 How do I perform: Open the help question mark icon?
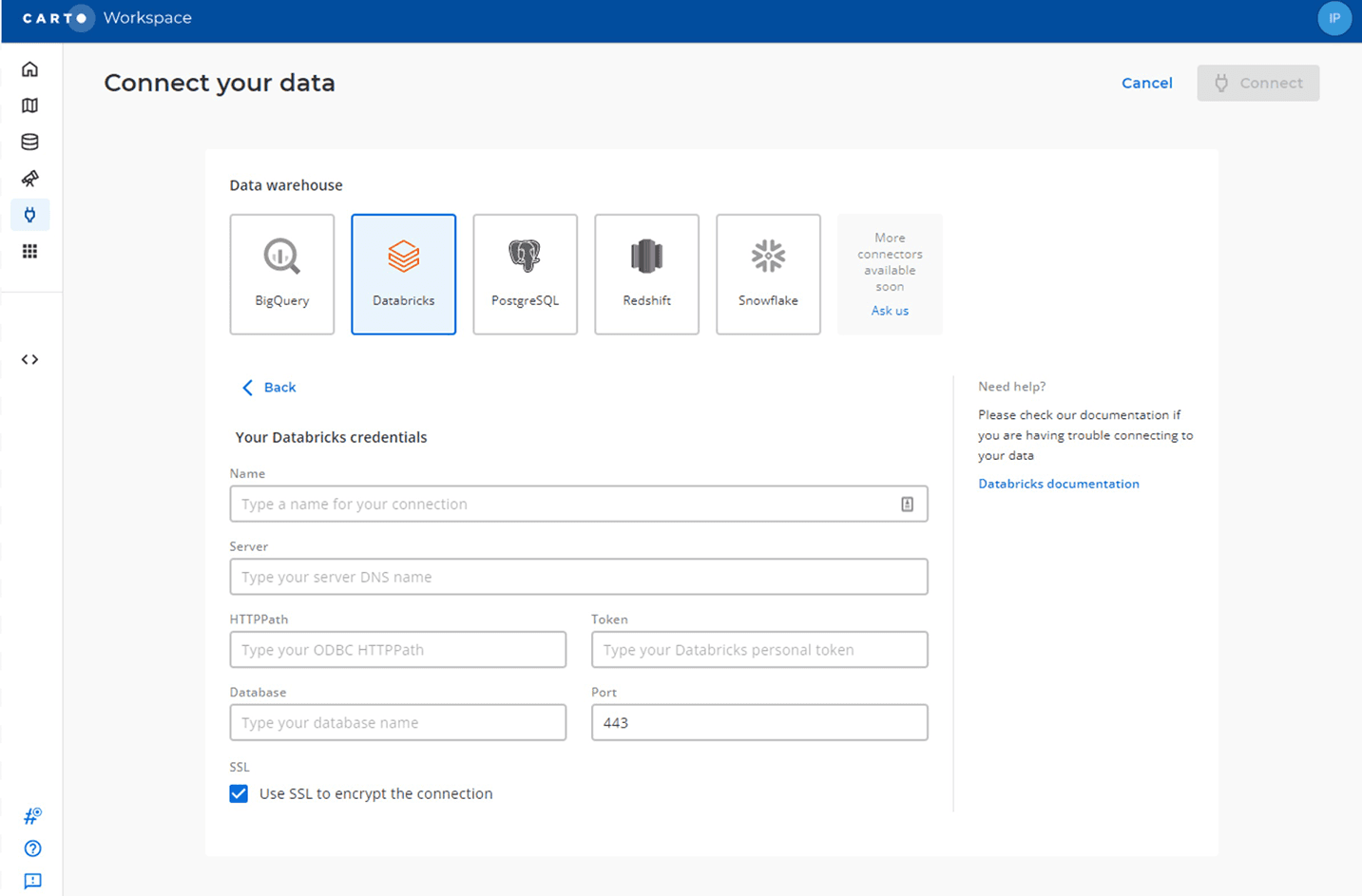pos(32,848)
